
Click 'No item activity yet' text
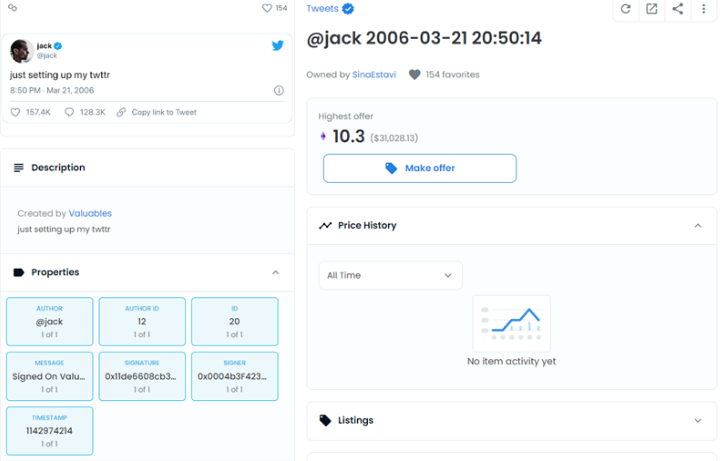(511, 361)
